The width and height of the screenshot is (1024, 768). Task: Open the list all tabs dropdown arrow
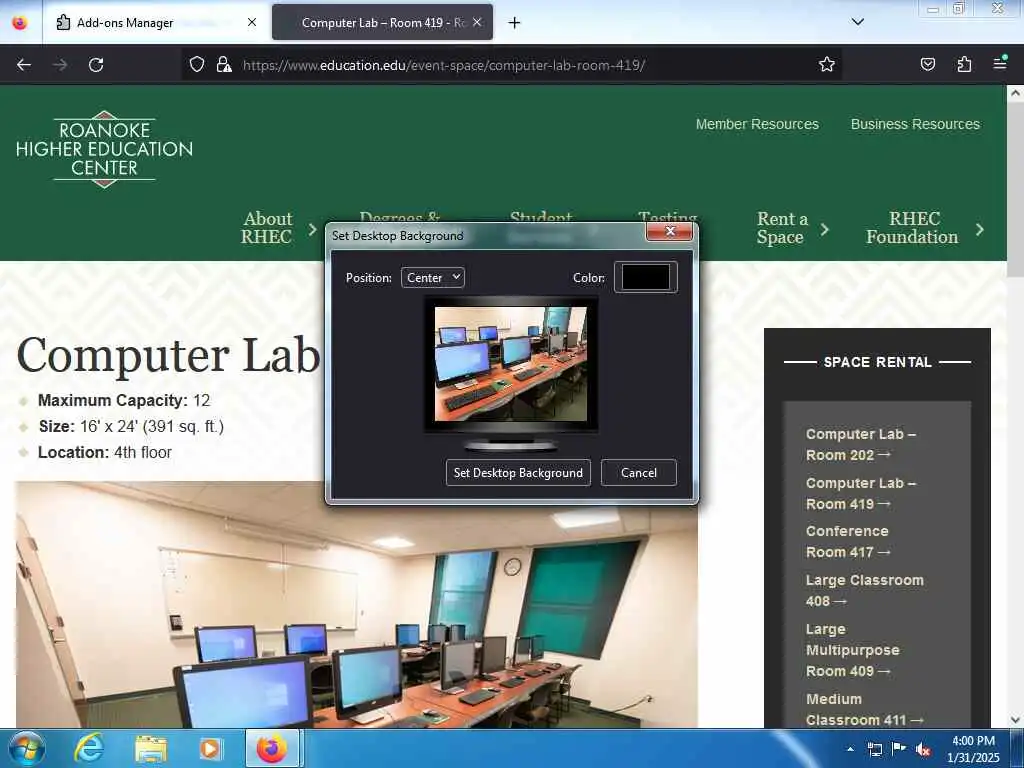pyautogui.click(x=857, y=22)
